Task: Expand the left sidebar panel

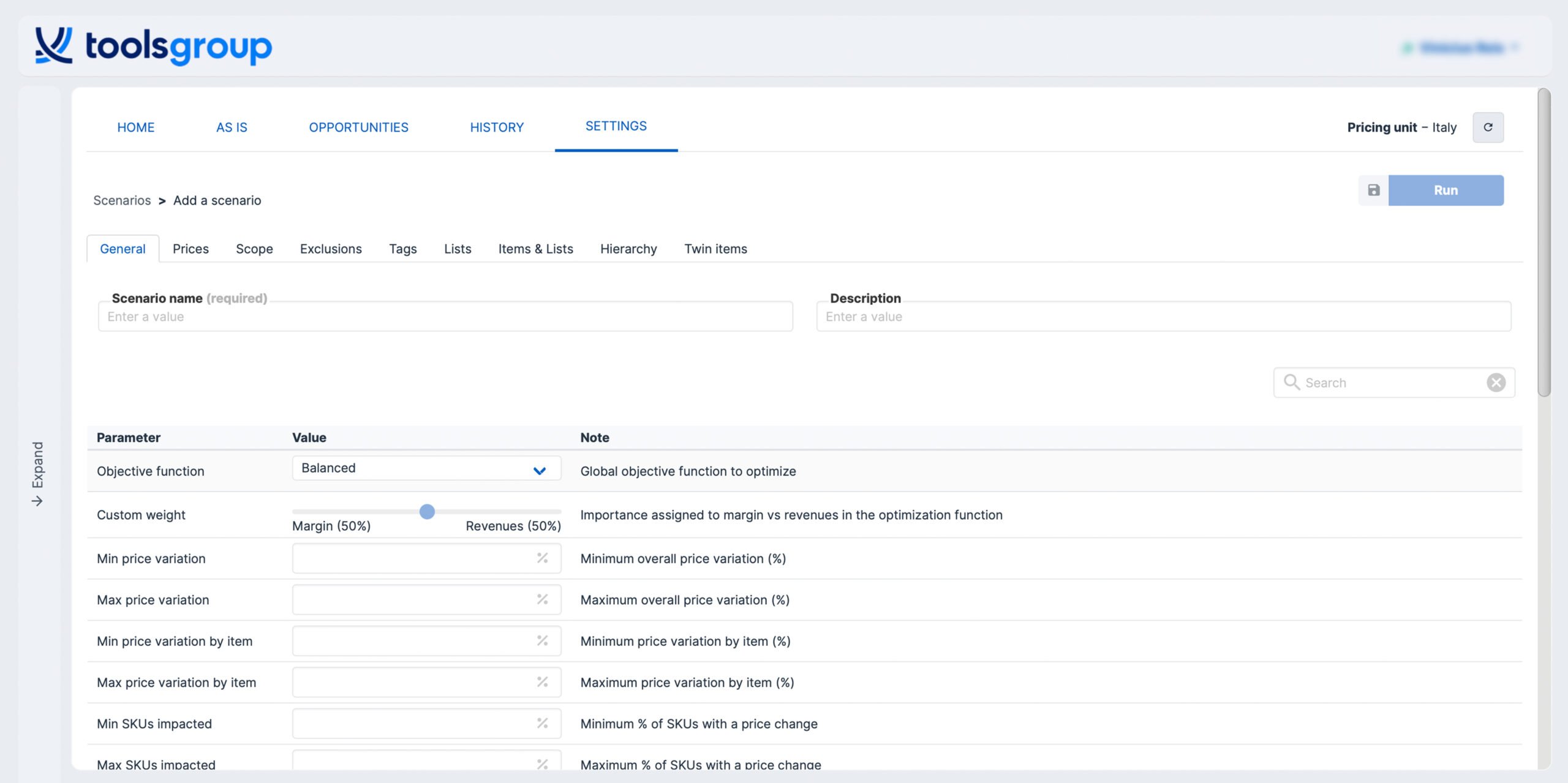Action: point(38,473)
